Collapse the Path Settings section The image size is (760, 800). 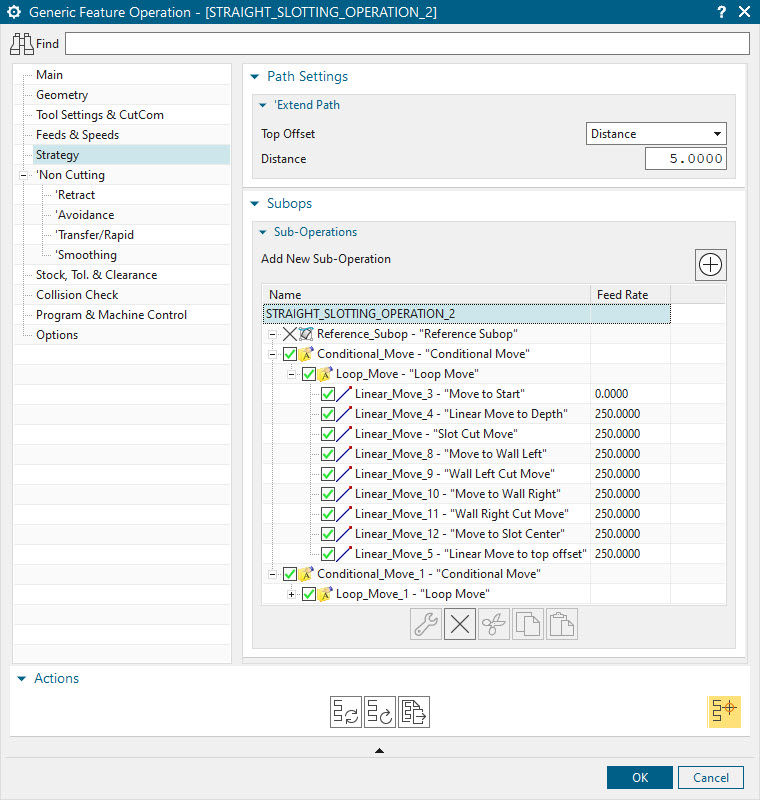click(254, 77)
